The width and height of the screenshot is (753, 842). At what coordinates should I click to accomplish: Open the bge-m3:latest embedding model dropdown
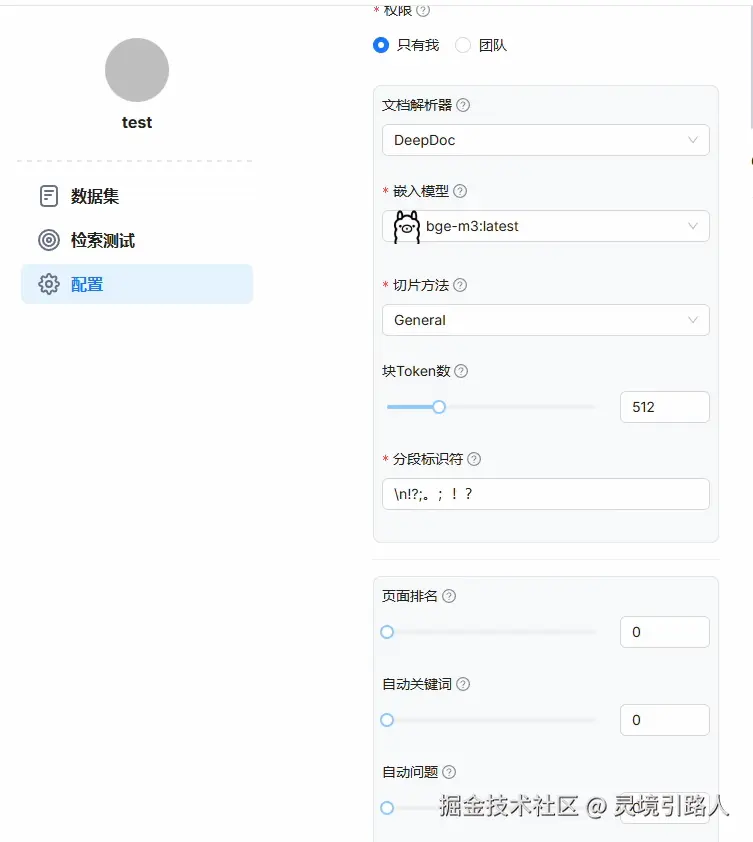545,226
